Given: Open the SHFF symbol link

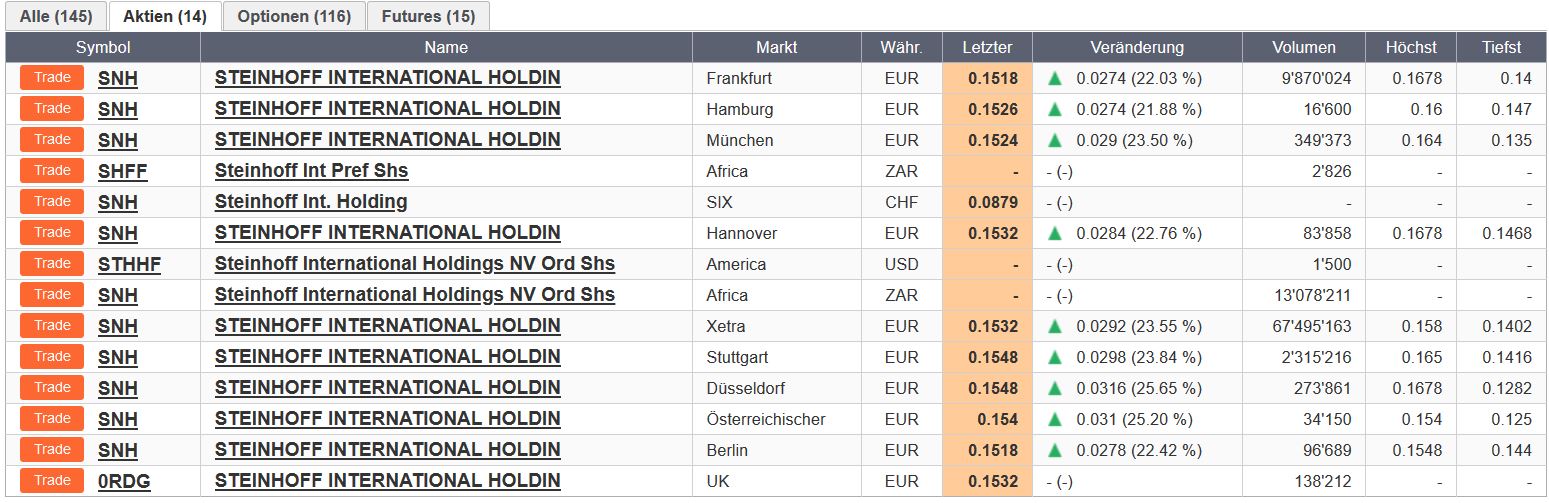Looking at the screenshot, I should (x=122, y=171).
